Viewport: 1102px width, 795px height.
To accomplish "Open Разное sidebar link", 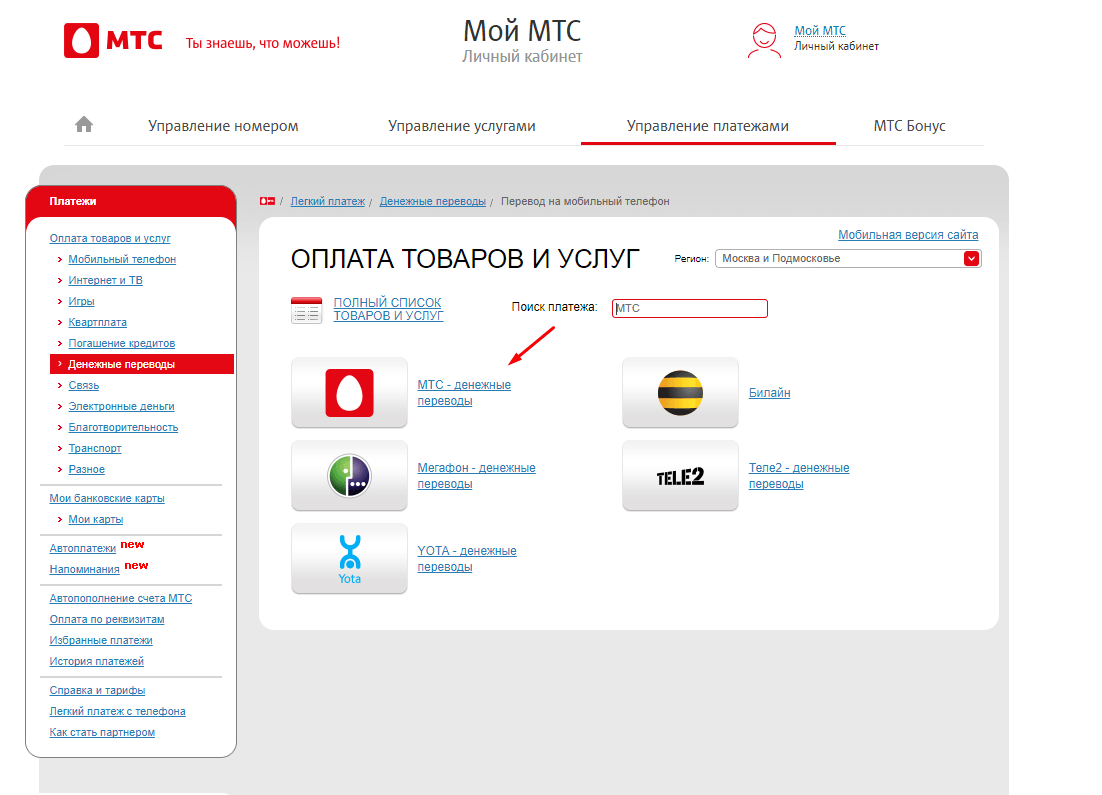I will pos(86,470).
